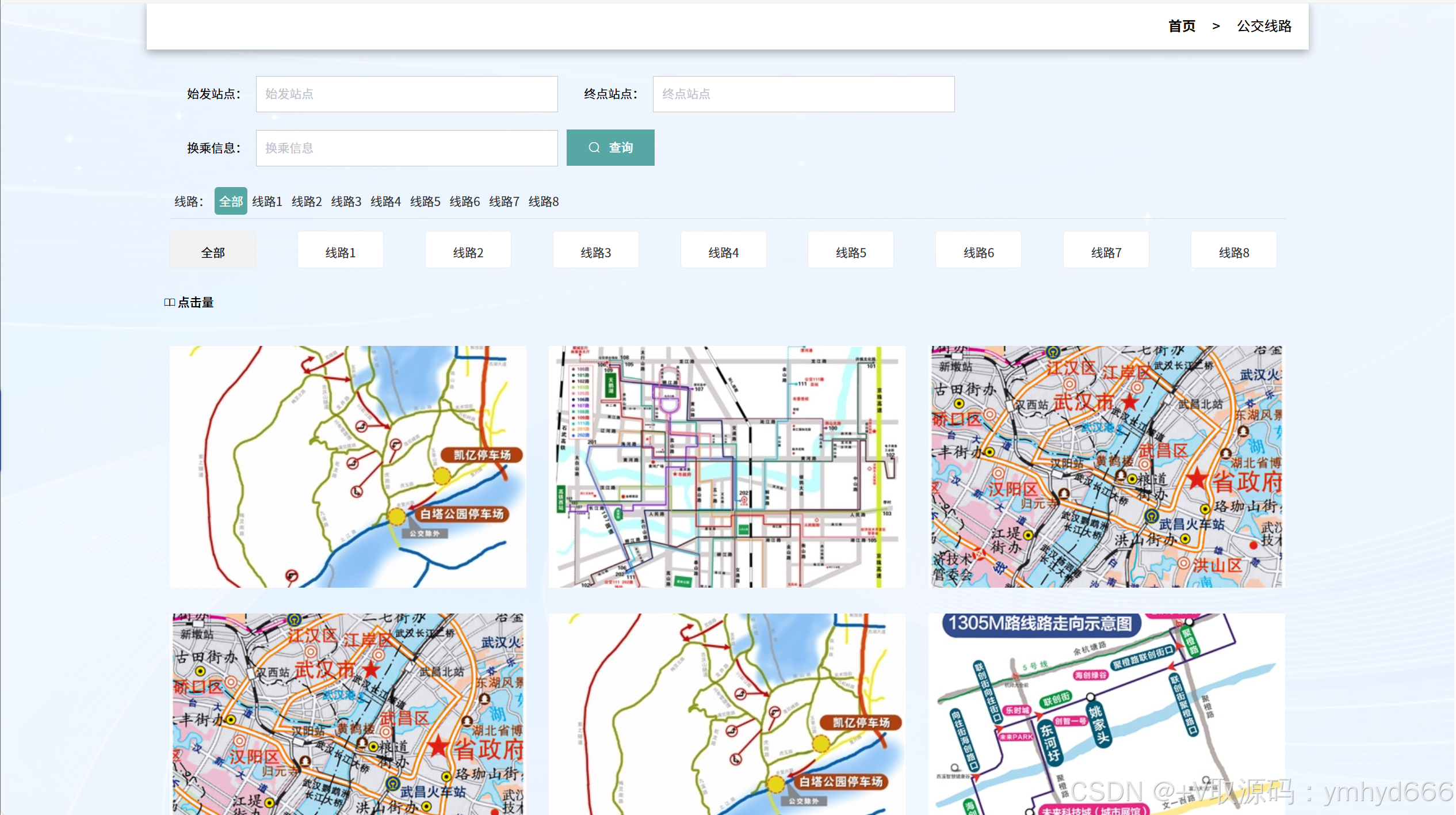Focus the 始发站点 input field
This screenshot has height=815, width=1456.
(x=406, y=94)
